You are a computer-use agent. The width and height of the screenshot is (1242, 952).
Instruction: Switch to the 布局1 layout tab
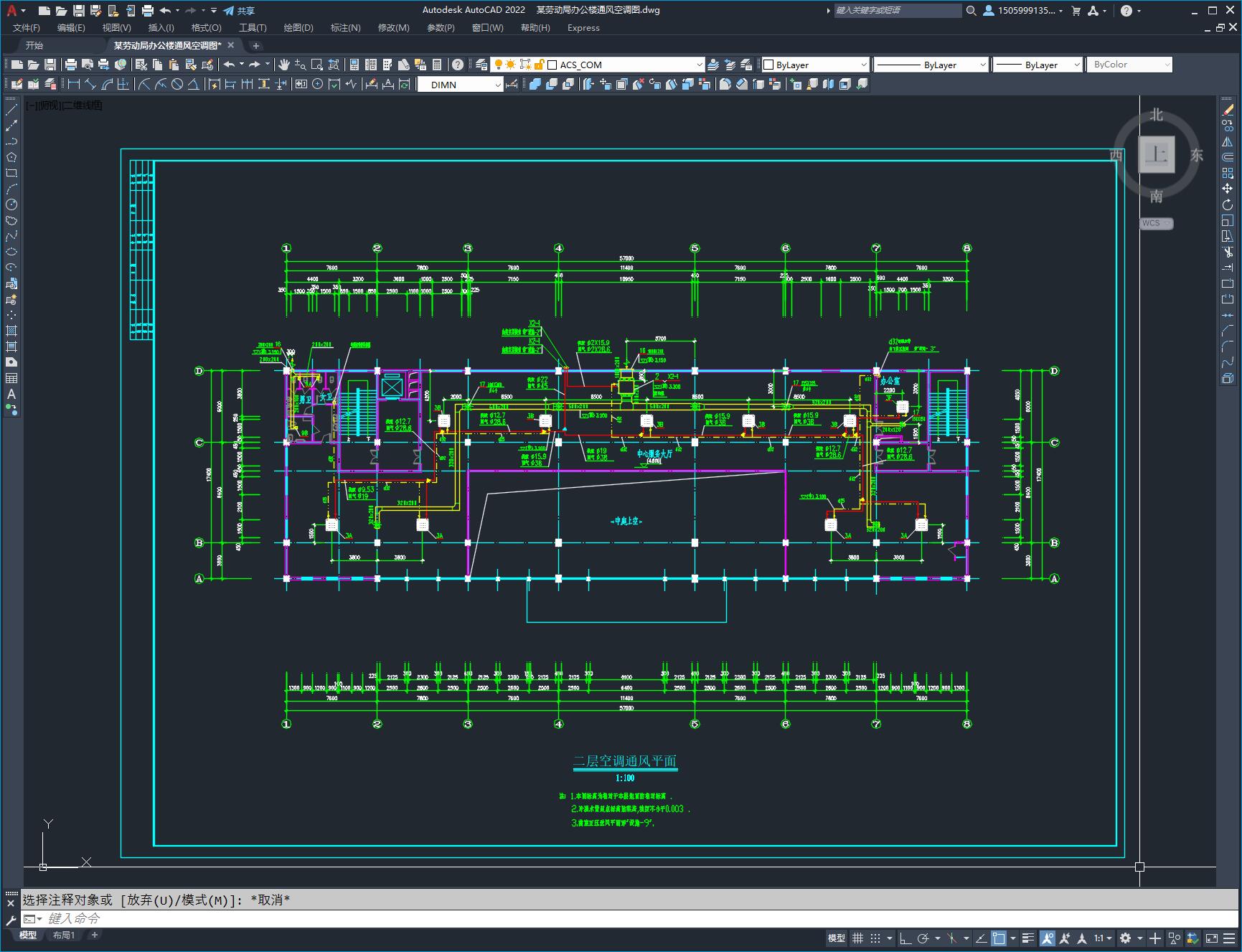click(64, 935)
